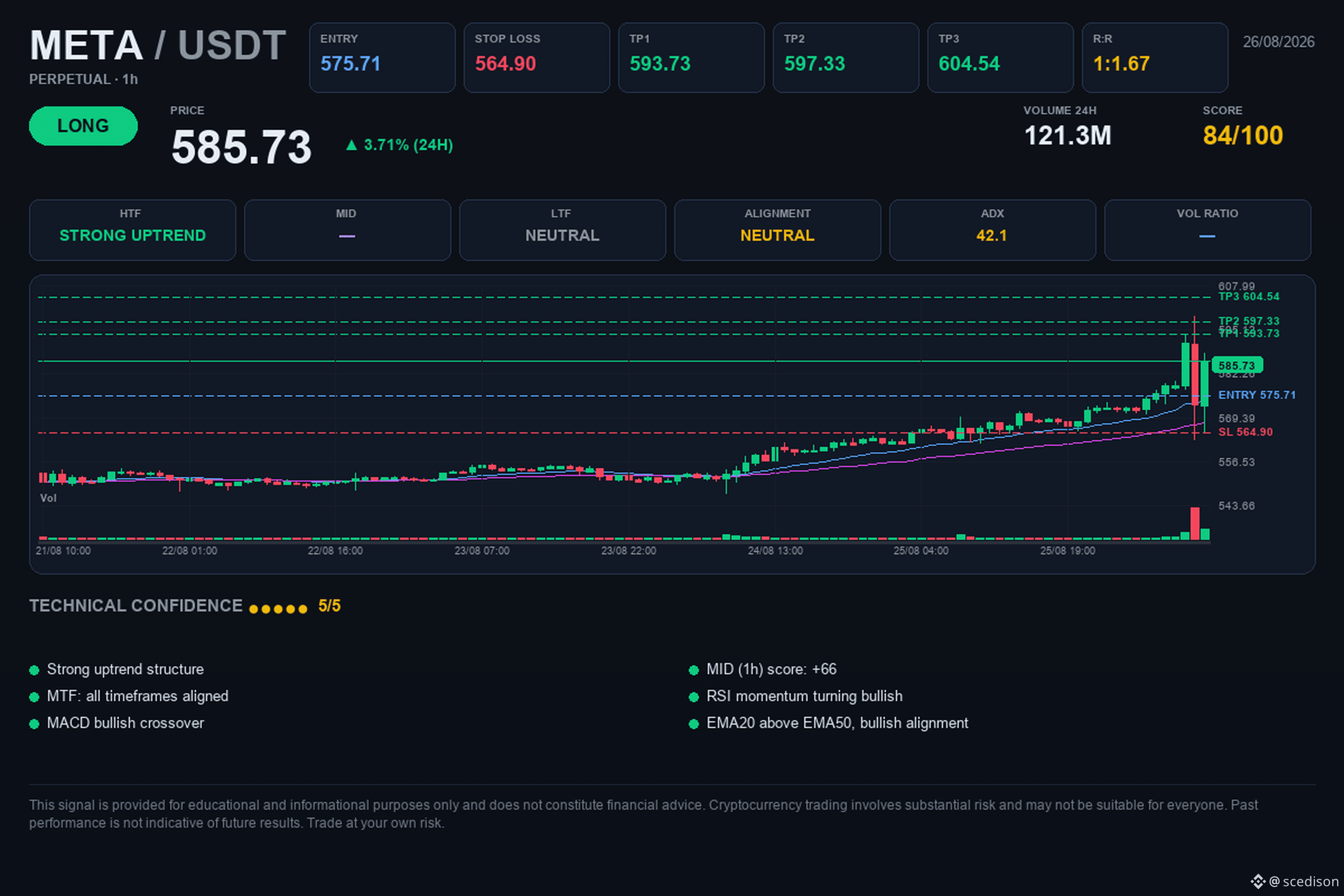1344x896 pixels.
Task: Select the HTF STRONG UPTREND card
Action: (x=133, y=230)
